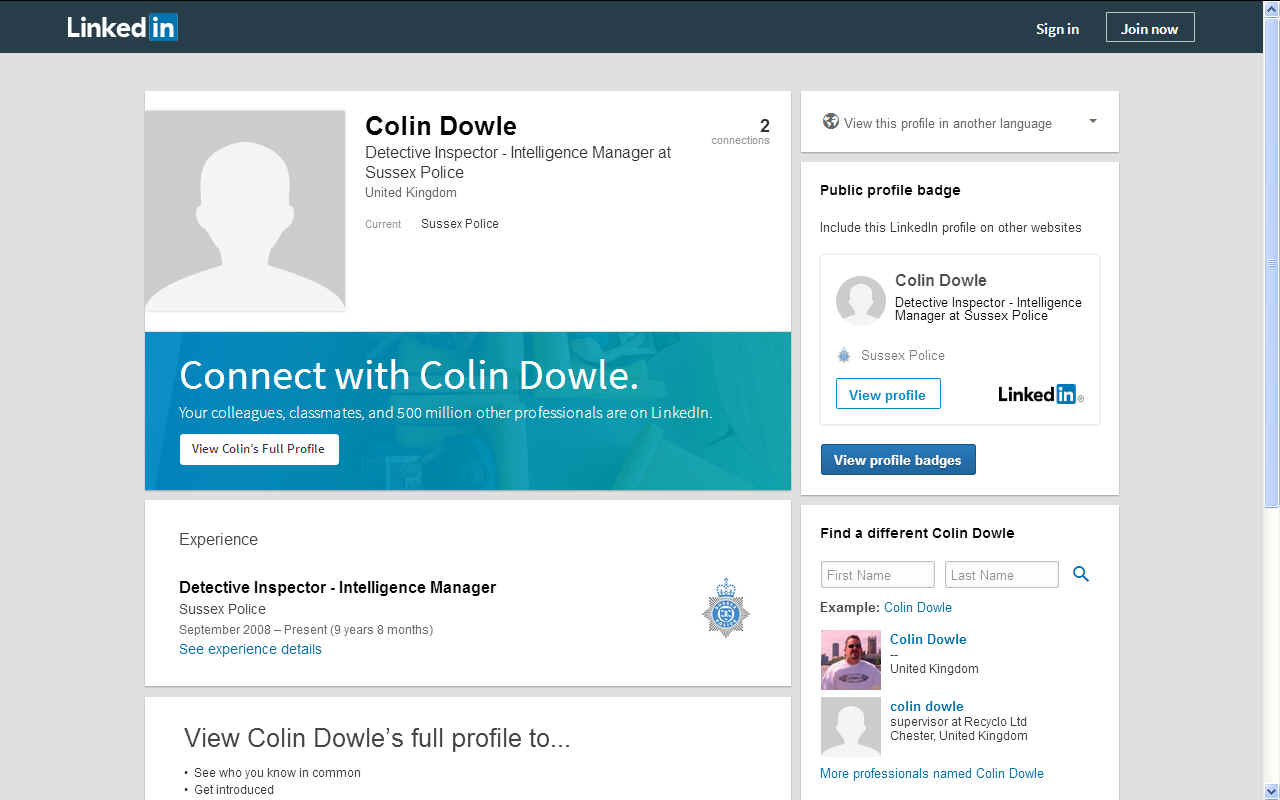Click badge avatar next to Colin Dowle
This screenshot has height=800, width=1280.
click(860, 301)
